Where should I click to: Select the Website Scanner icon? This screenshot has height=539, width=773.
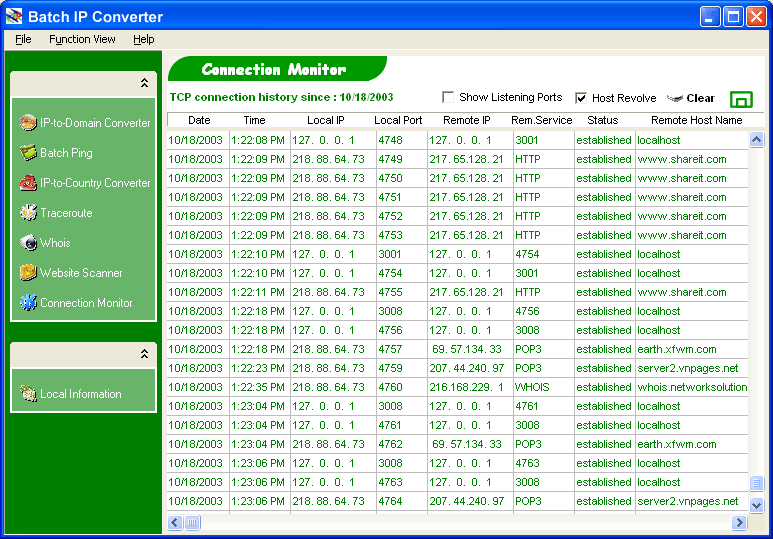tap(28, 273)
